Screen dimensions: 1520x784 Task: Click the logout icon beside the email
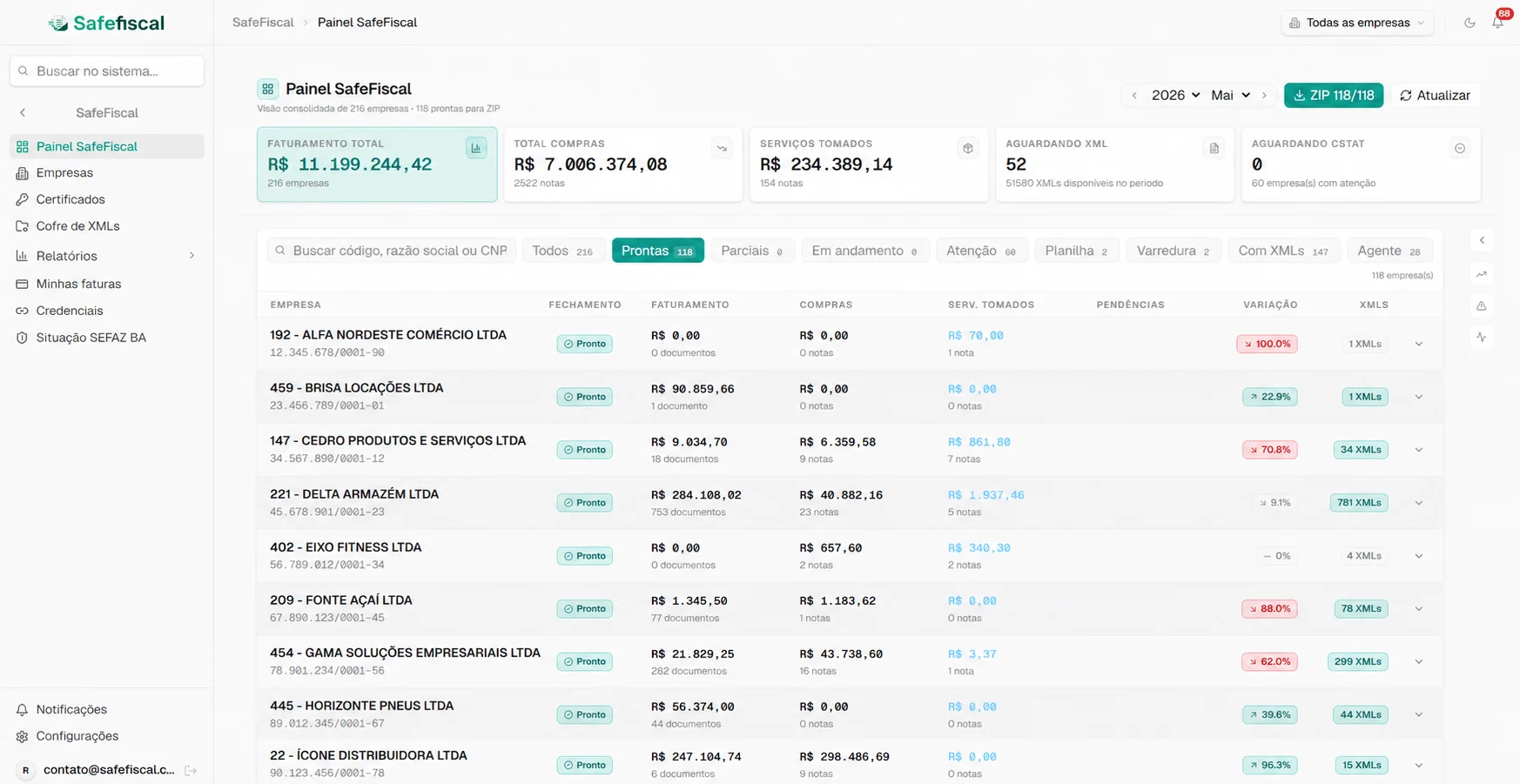(191, 770)
